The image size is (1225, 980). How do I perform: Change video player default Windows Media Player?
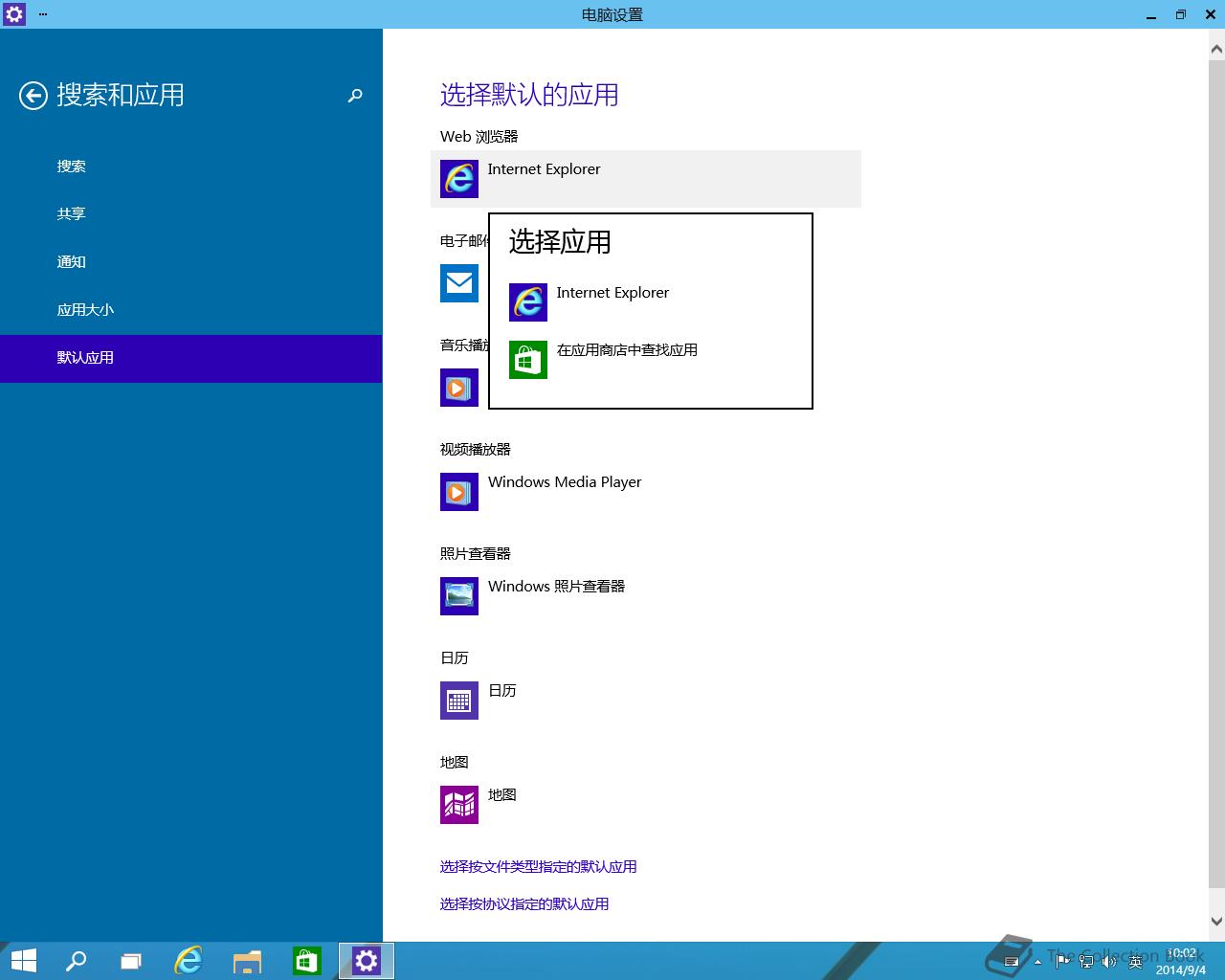click(565, 482)
